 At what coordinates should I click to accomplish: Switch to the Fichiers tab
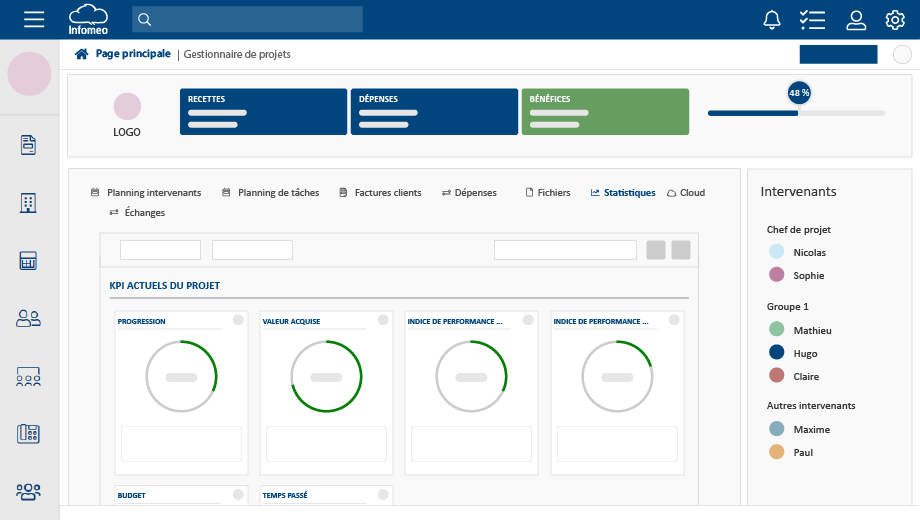(548, 193)
